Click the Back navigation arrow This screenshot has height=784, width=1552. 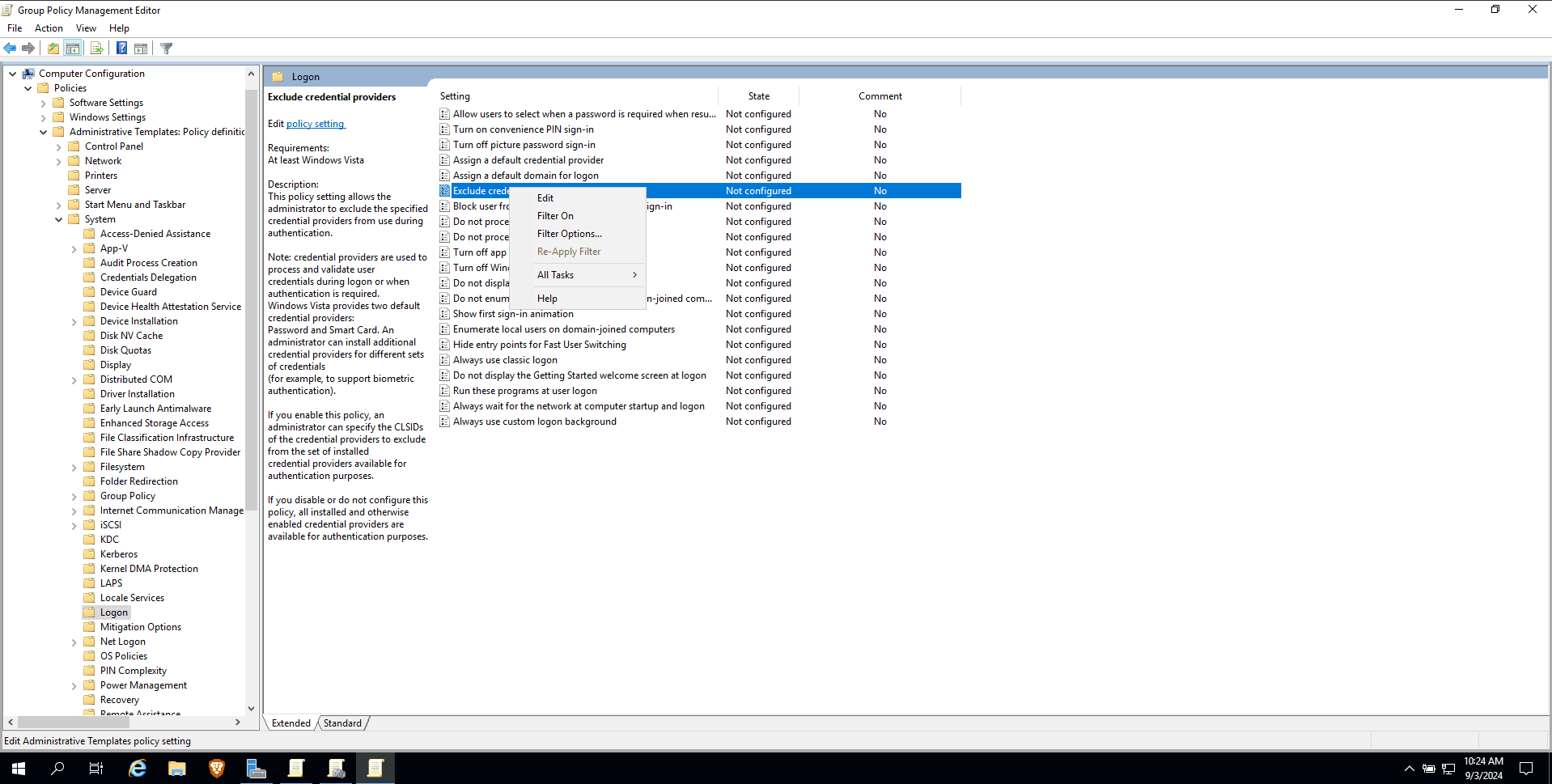click(x=10, y=48)
